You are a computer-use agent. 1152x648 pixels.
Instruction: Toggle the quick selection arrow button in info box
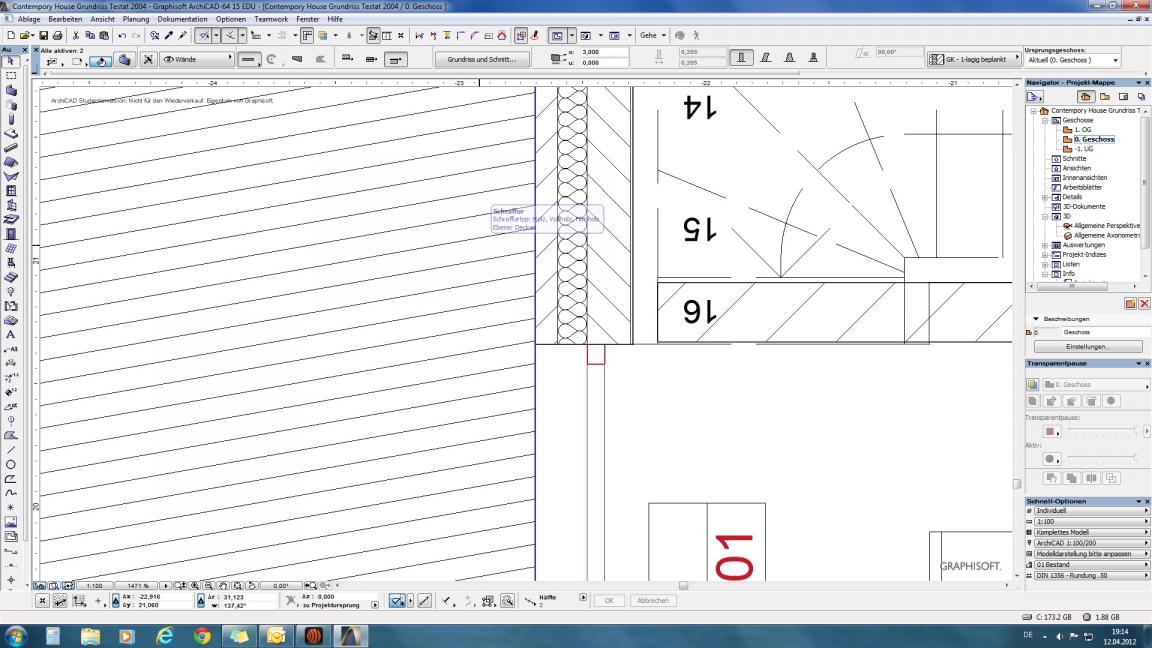click(101, 62)
